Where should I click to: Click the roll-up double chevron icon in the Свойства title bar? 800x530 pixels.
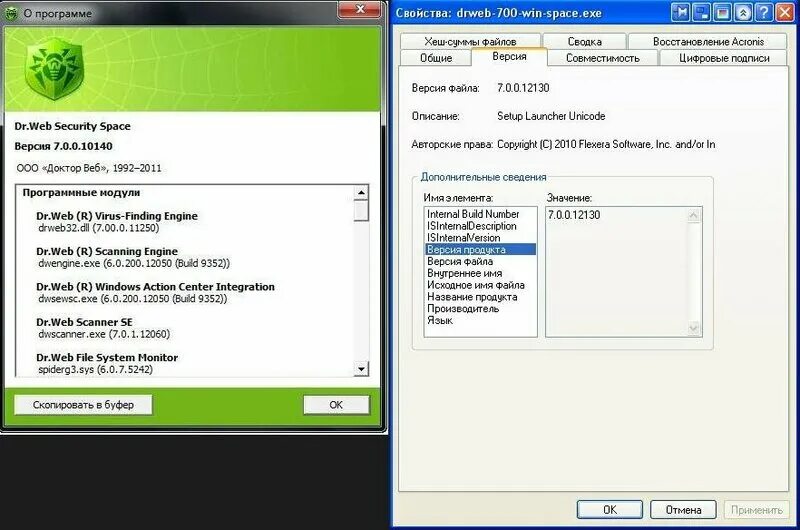(743, 11)
